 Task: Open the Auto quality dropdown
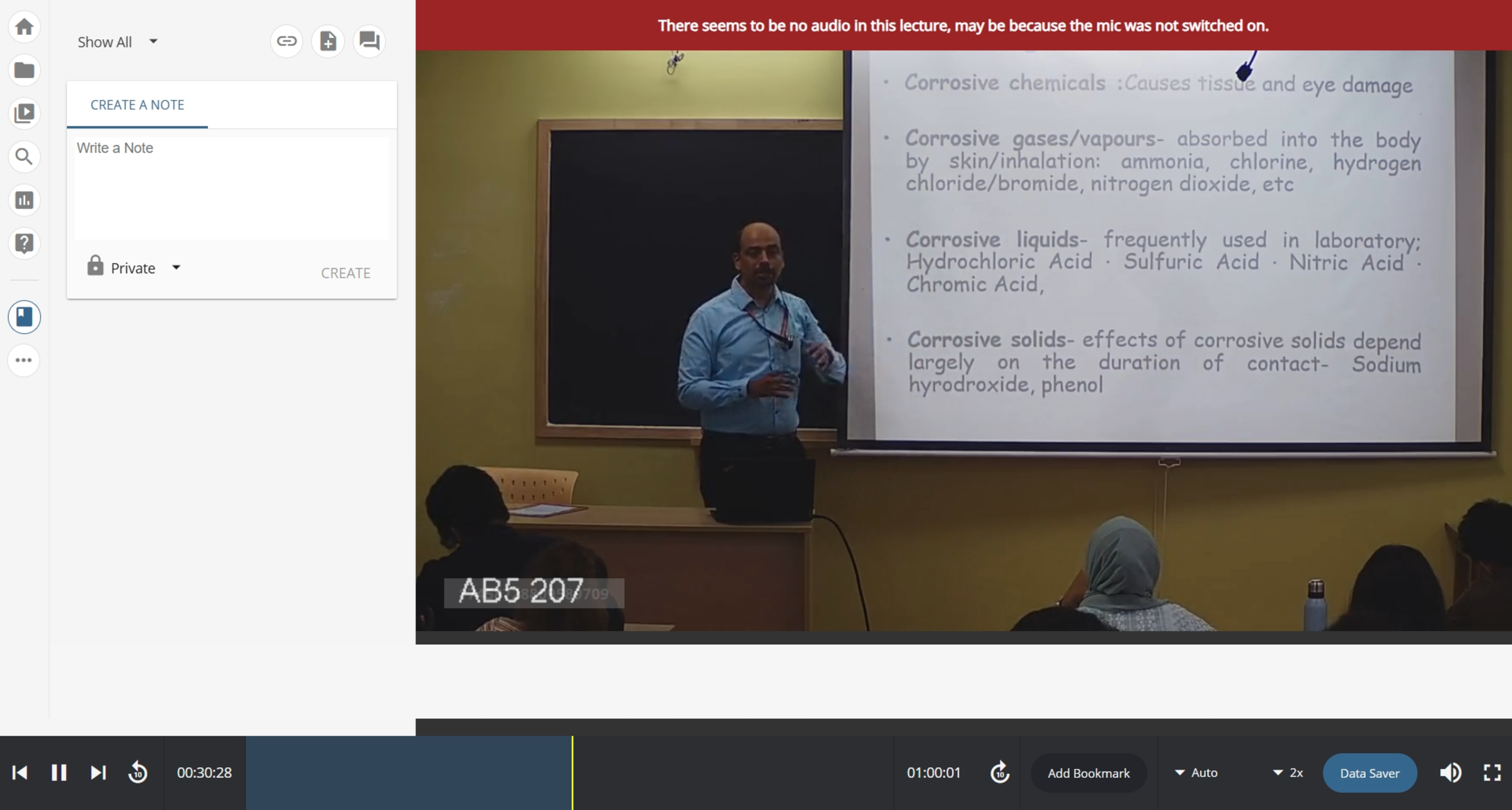point(1196,773)
